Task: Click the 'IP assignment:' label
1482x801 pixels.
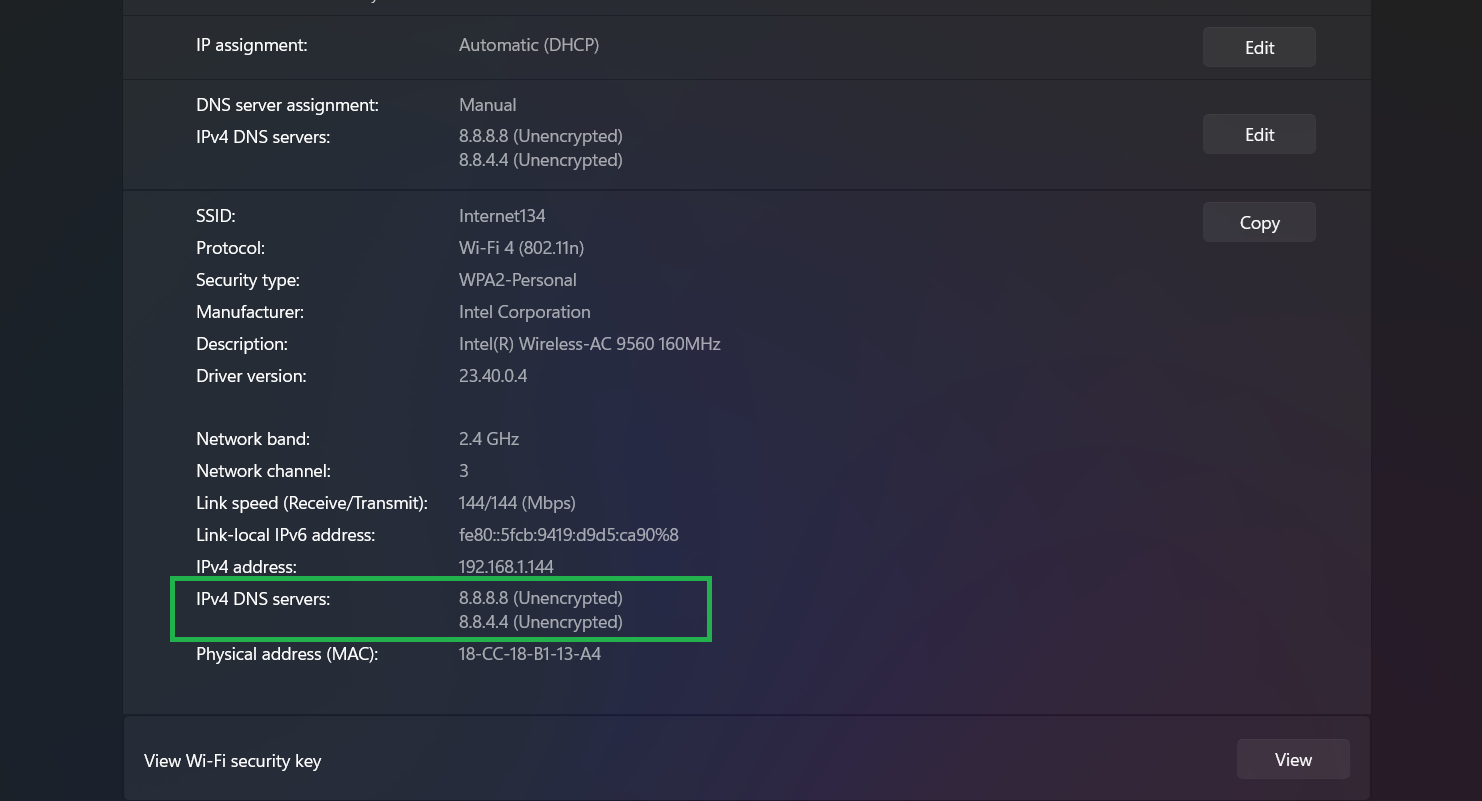Action: click(x=252, y=45)
